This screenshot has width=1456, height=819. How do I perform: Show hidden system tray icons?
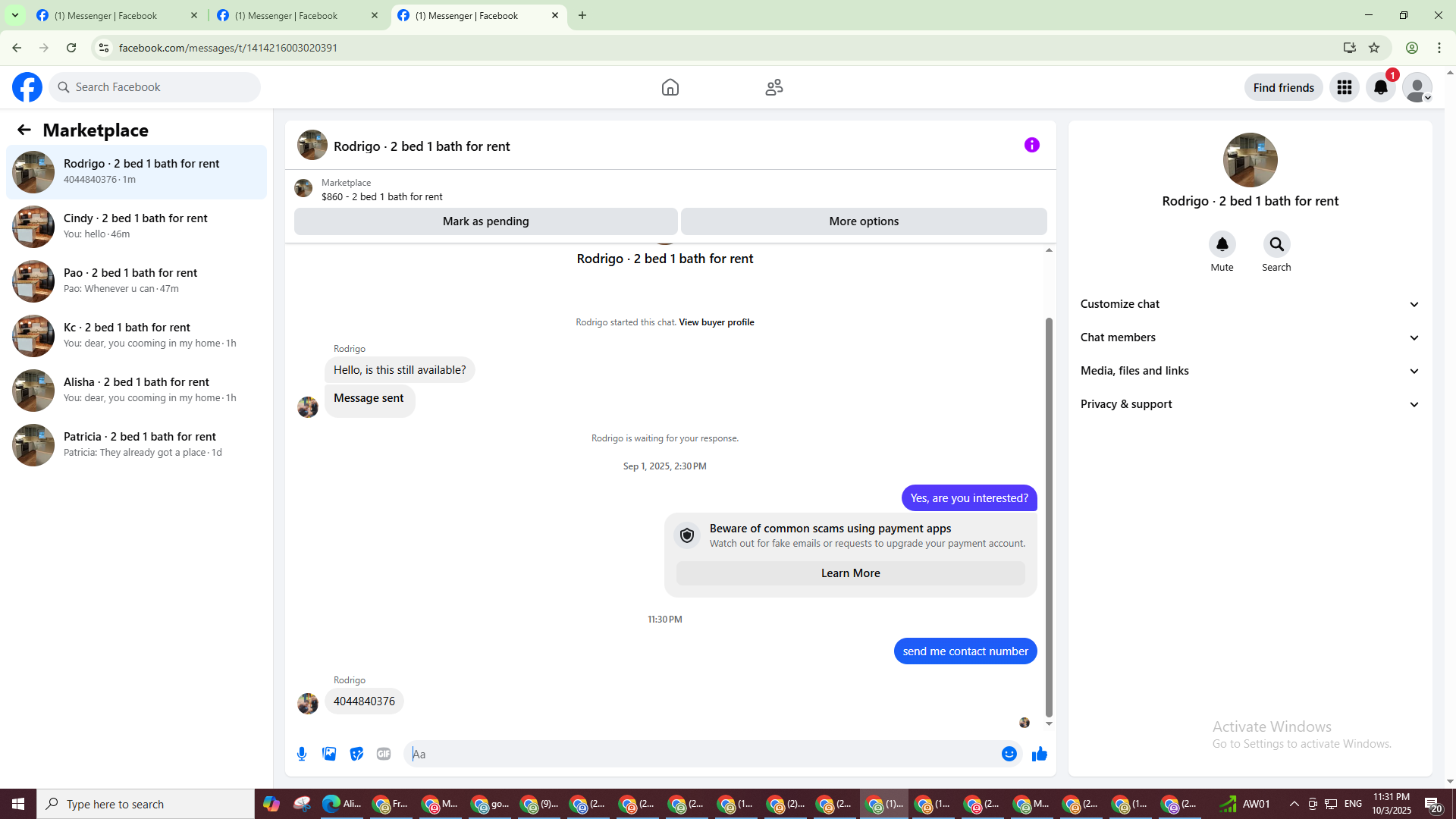pos(1294,804)
